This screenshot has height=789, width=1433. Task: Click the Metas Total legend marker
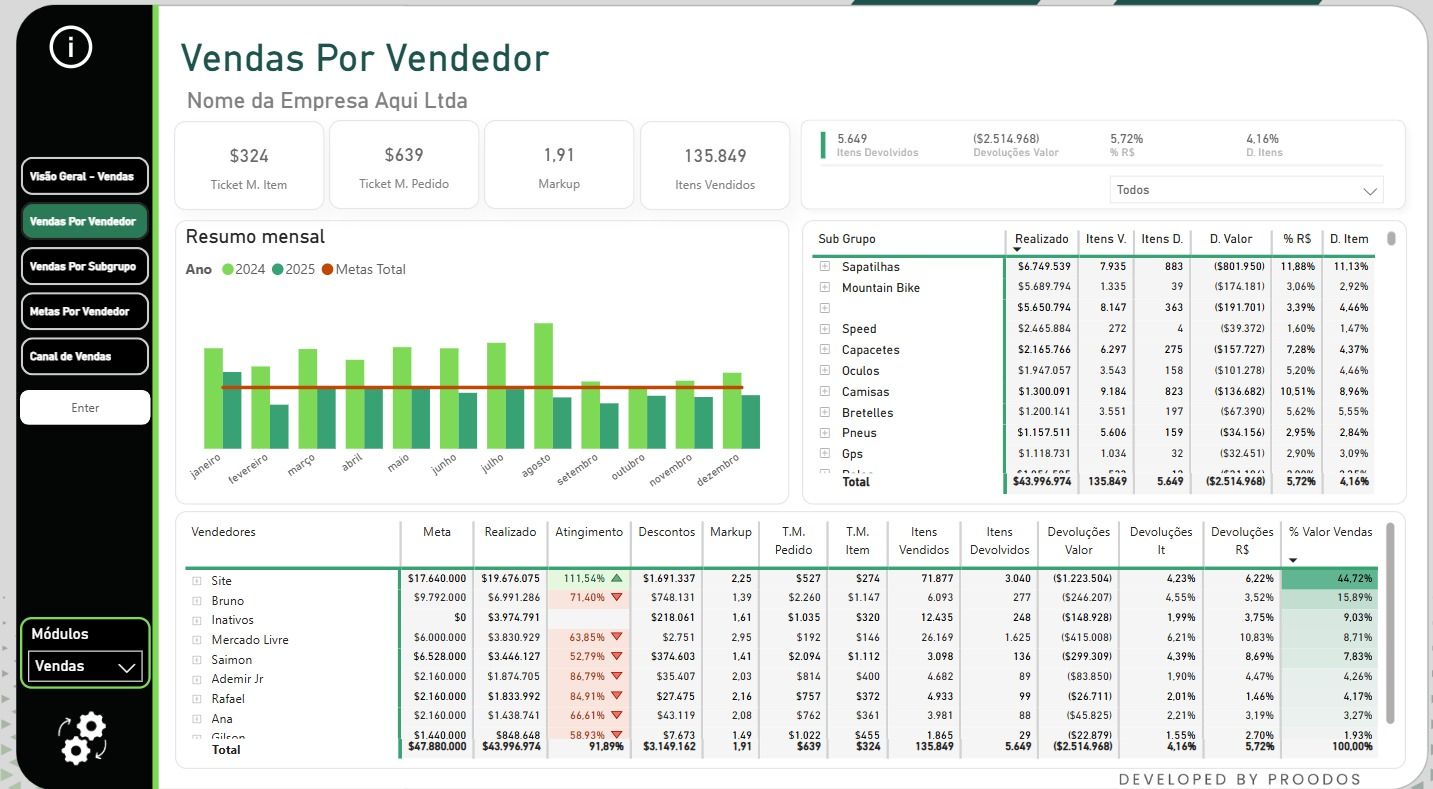(328, 269)
